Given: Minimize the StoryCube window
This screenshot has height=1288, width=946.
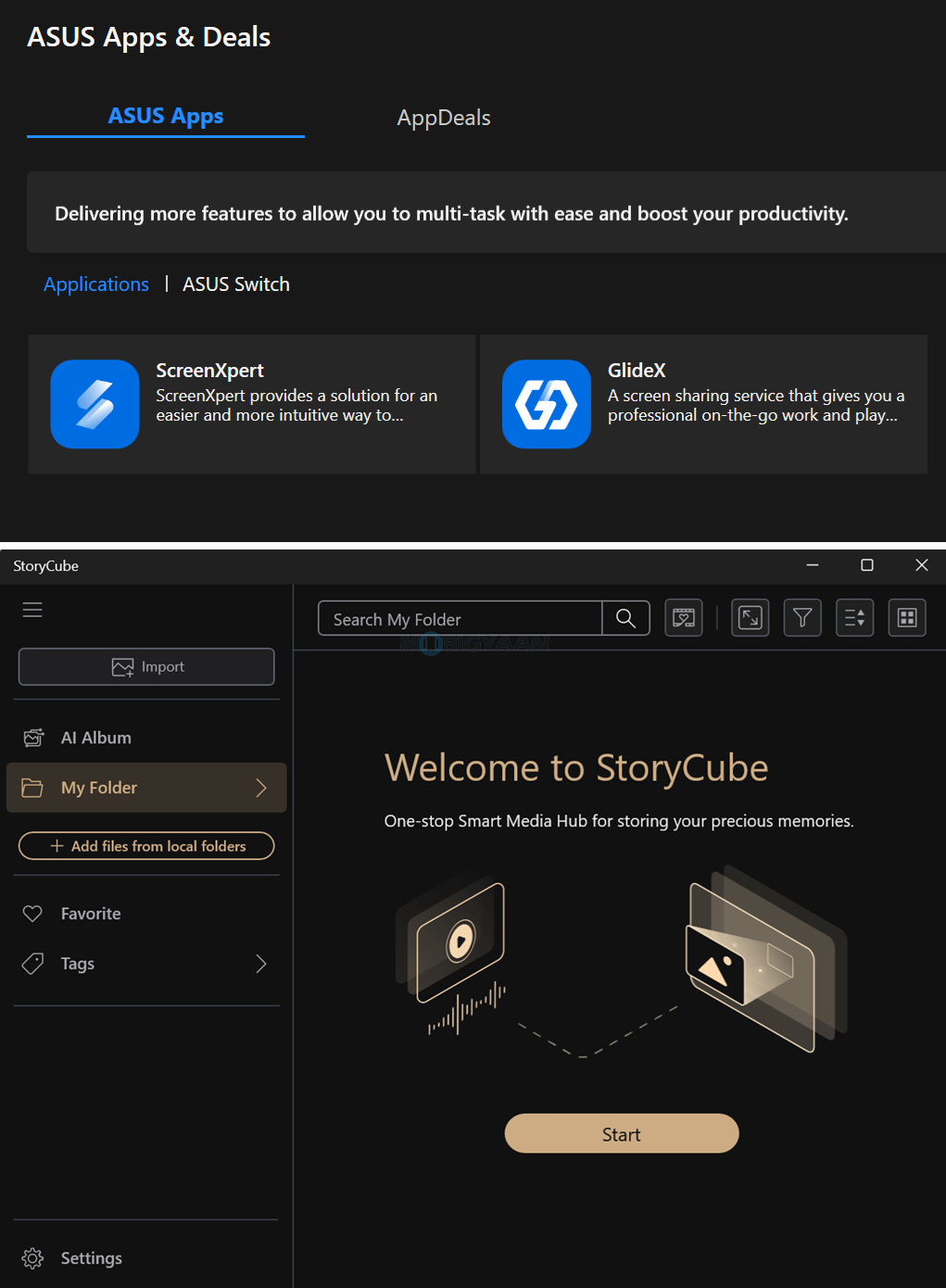Looking at the screenshot, I should (813, 565).
